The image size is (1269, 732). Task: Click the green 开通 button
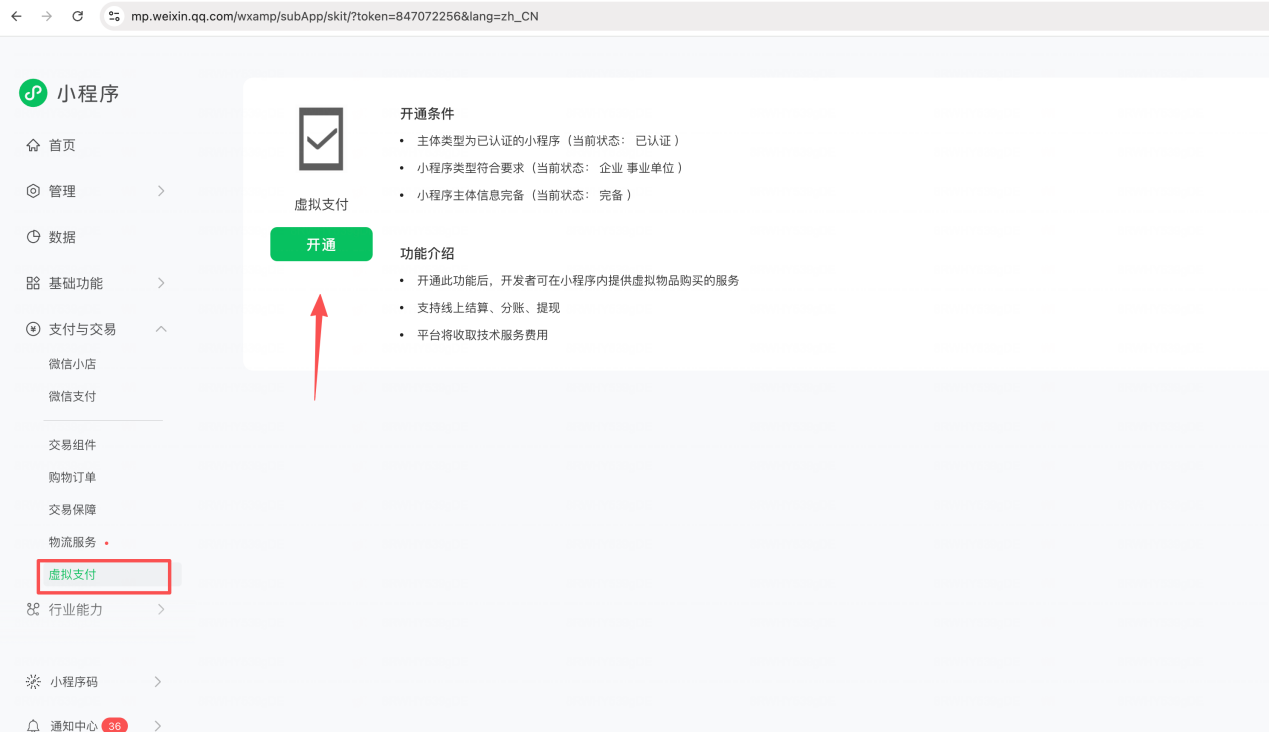click(321, 244)
